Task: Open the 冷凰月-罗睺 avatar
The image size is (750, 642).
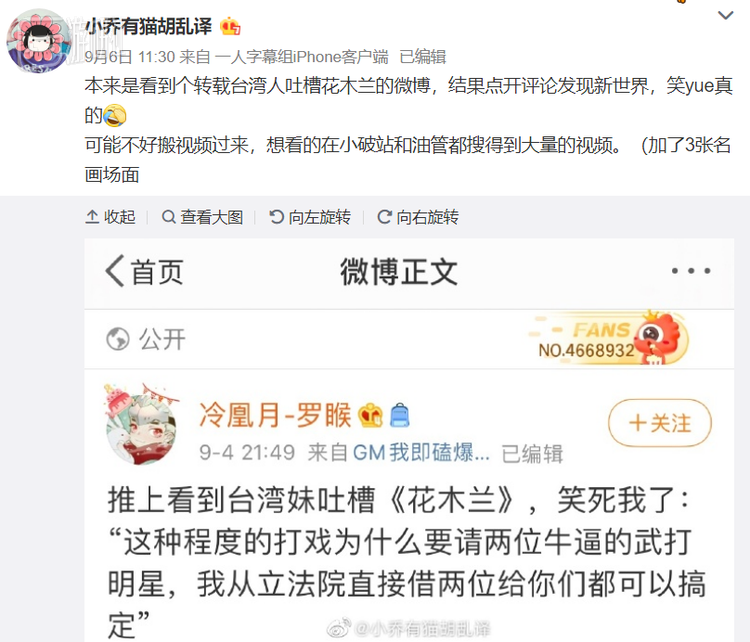Action: point(141,425)
